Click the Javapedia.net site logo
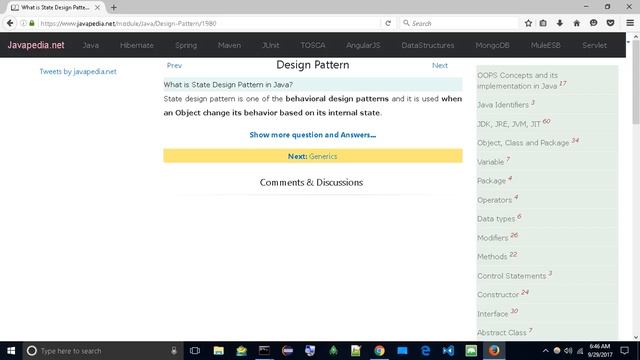 [36, 45]
